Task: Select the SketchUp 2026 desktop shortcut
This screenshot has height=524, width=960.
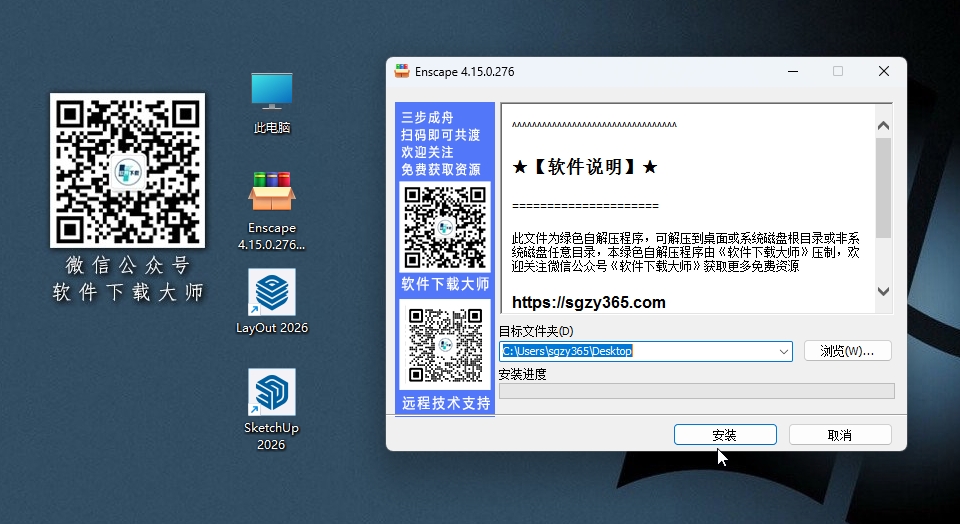Action: click(x=271, y=409)
